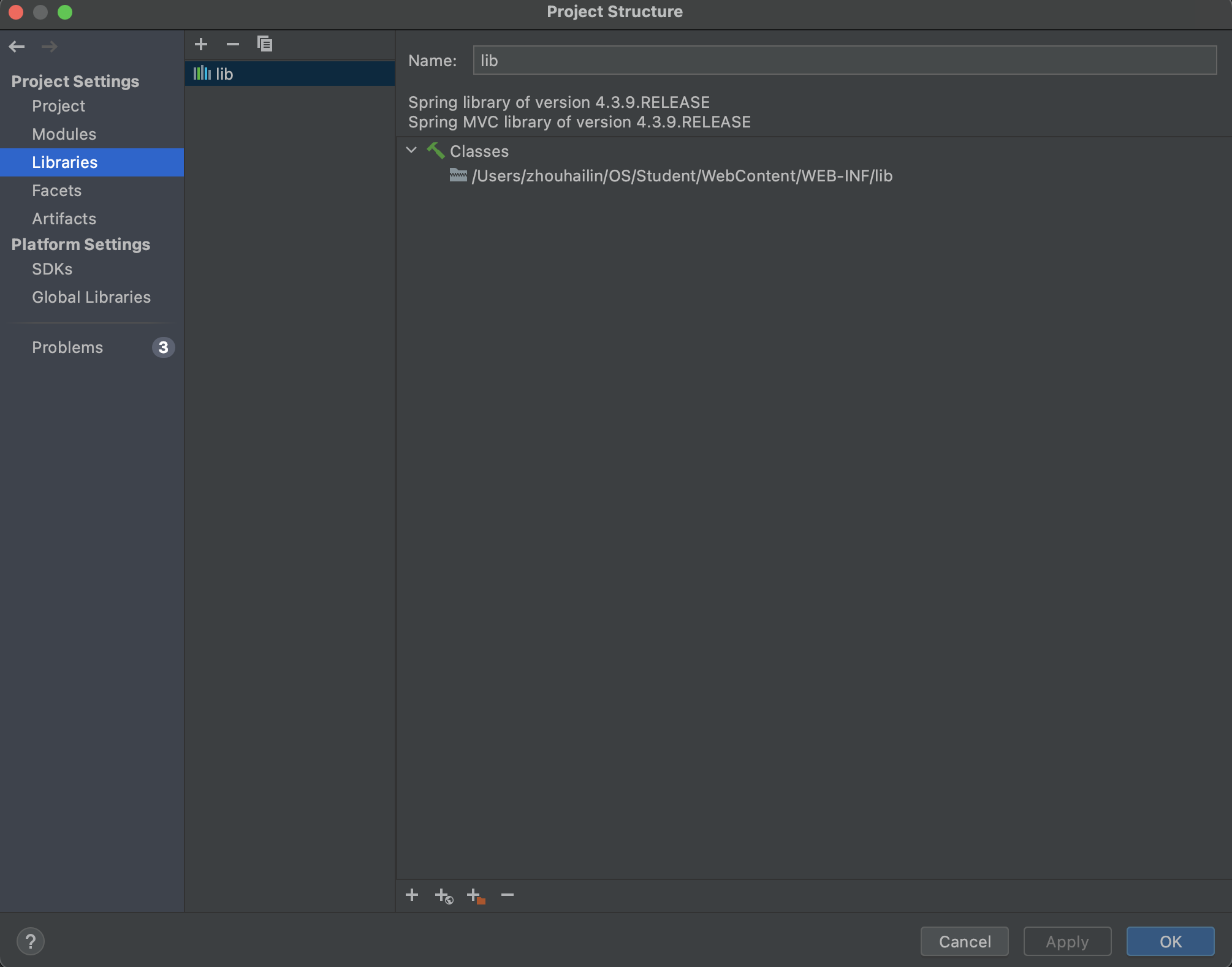Switch to the Artifacts section
Viewport: 1232px width, 967px height.
point(64,219)
